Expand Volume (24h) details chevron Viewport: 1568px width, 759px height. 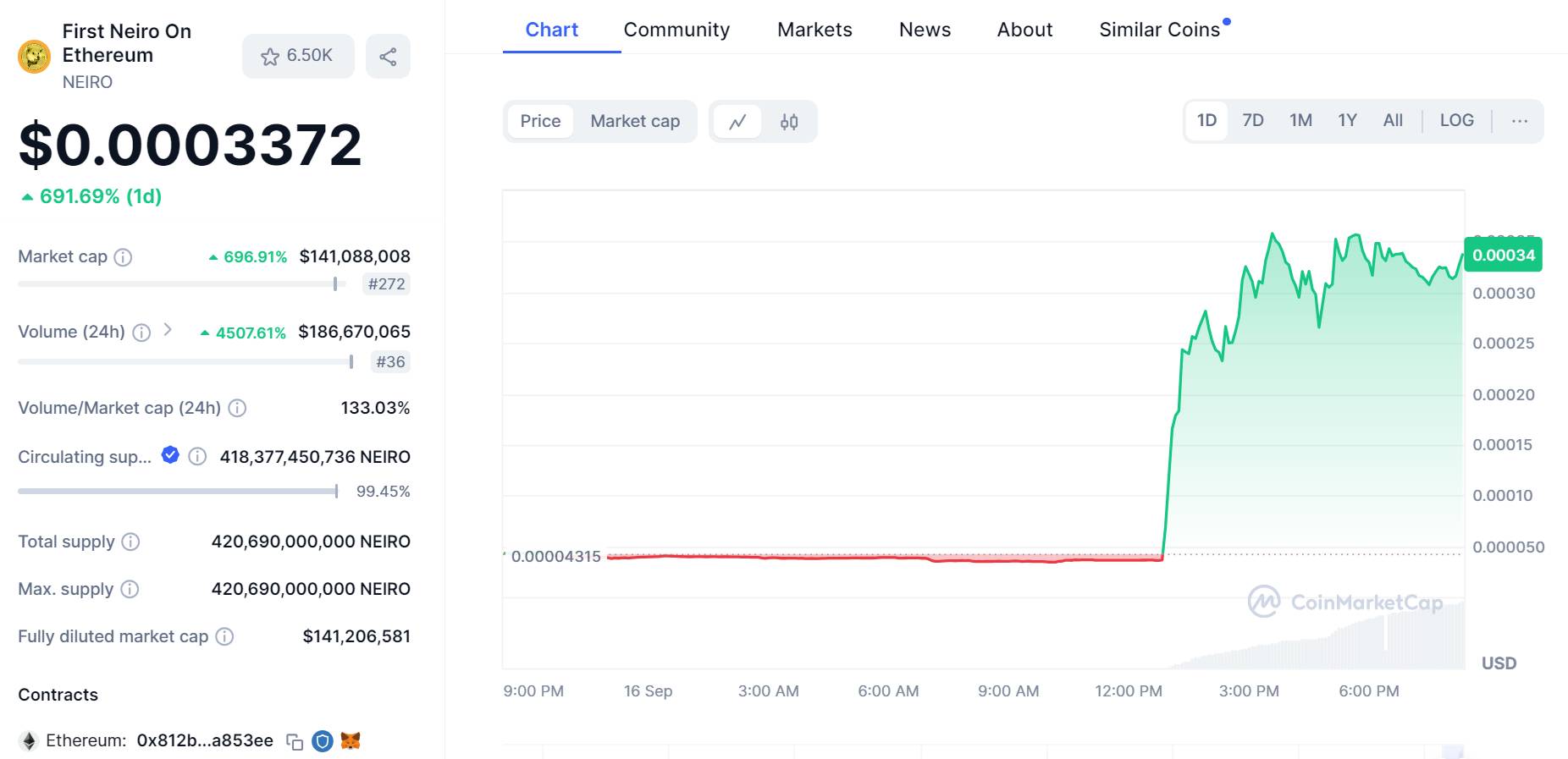pos(168,330)
